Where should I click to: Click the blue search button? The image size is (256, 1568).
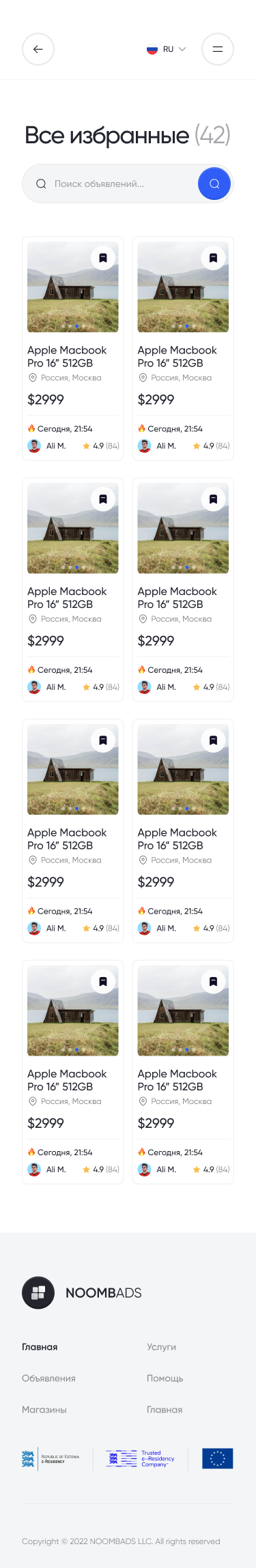(214, 184)
